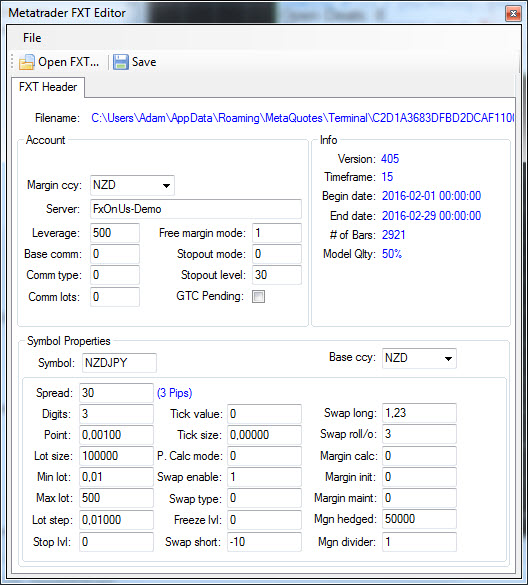Focus the Tick value field
Viewport: 528px width, 585px height.
pyautogui.click(x=264, y=414)
